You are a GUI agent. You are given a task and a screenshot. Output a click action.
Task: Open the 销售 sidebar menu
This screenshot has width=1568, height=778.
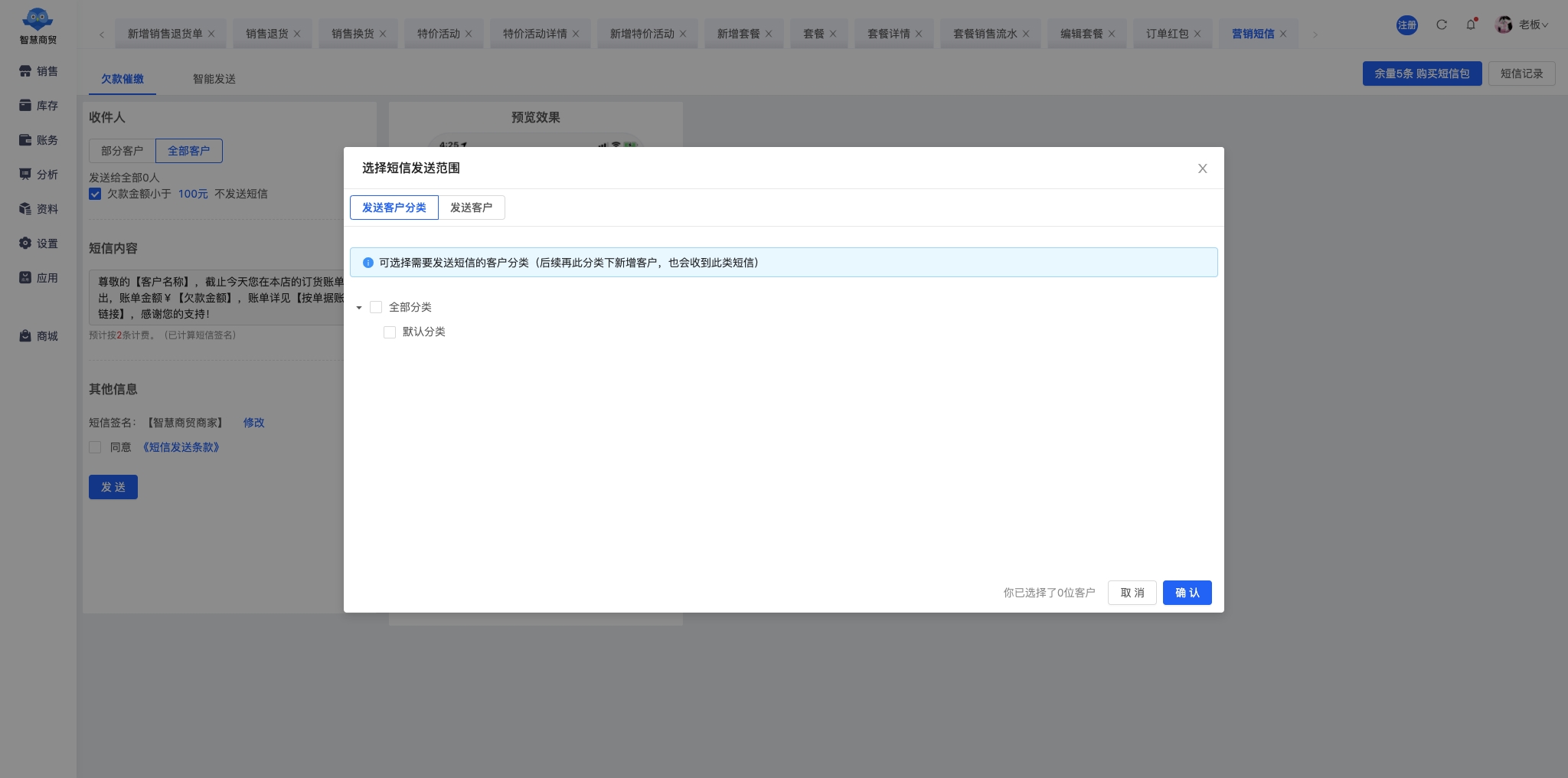click(x=38, y=71)
